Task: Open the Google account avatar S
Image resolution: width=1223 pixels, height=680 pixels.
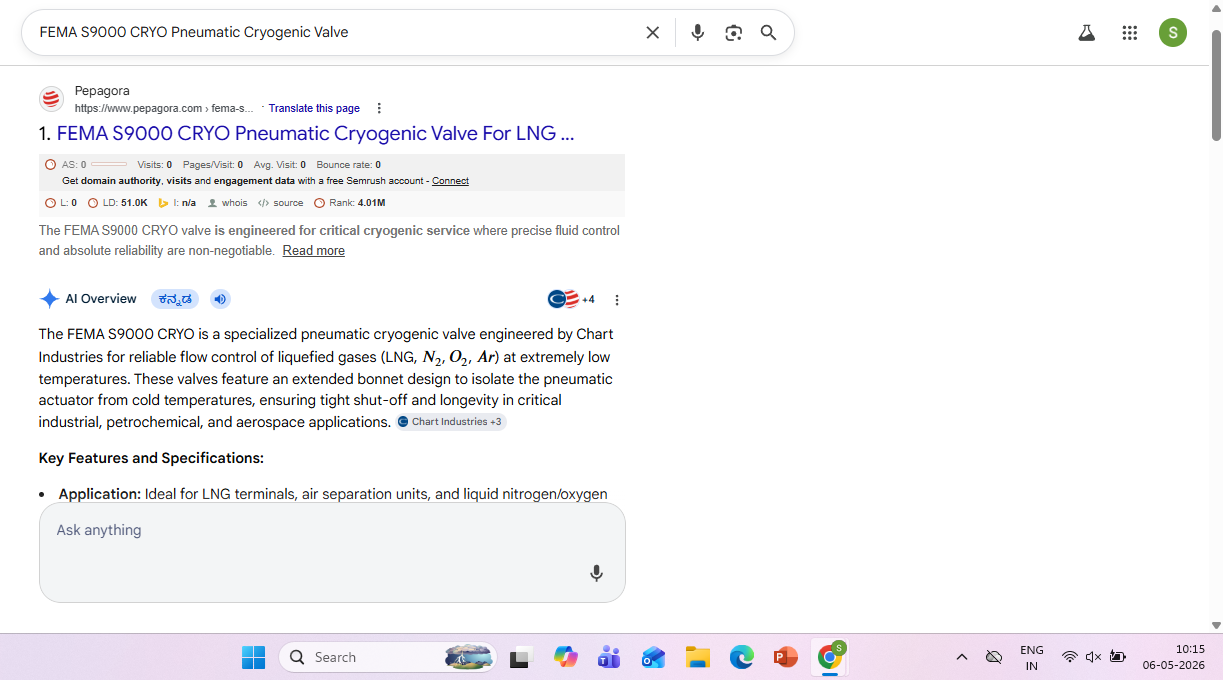Action: point(1173,33)
